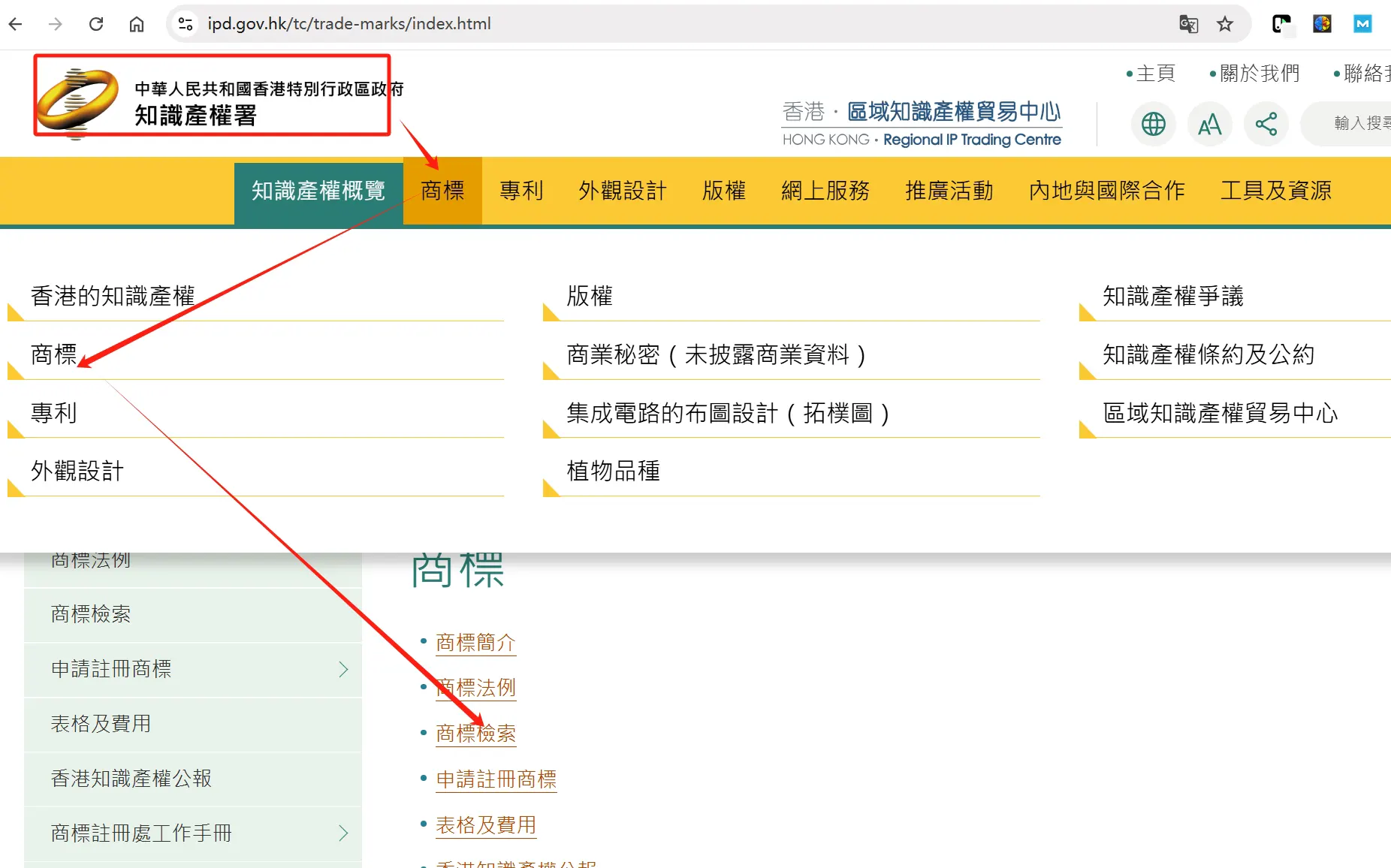Open the 網上服務 nav menu
1391x868 pixels.
[825, 191]
